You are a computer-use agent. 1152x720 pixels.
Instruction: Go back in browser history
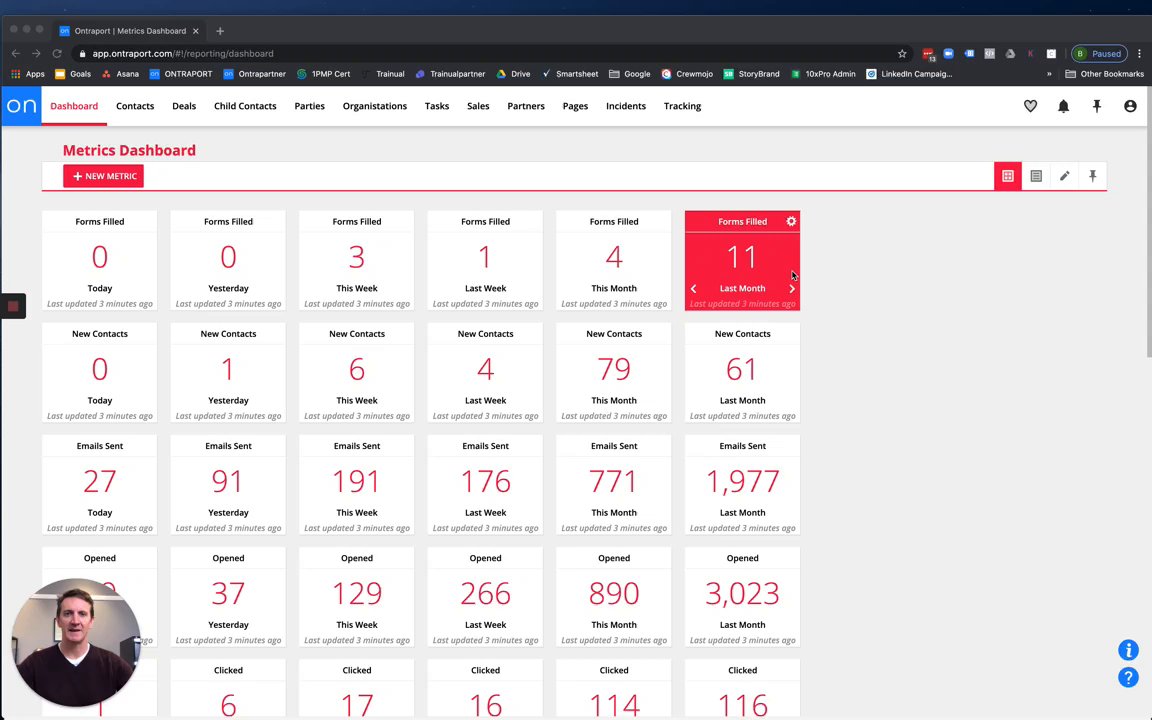click(15, 54)
